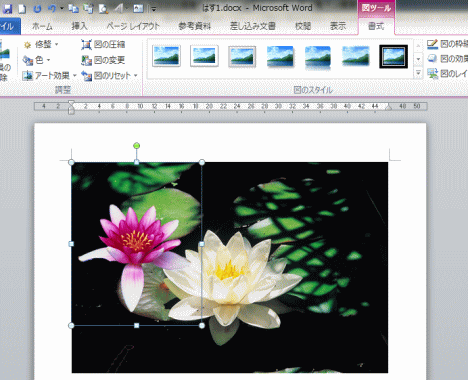Screen dimensions: 468x380
Task: Select the 書式 tab under 図ツール
Action: pos(376,26)
